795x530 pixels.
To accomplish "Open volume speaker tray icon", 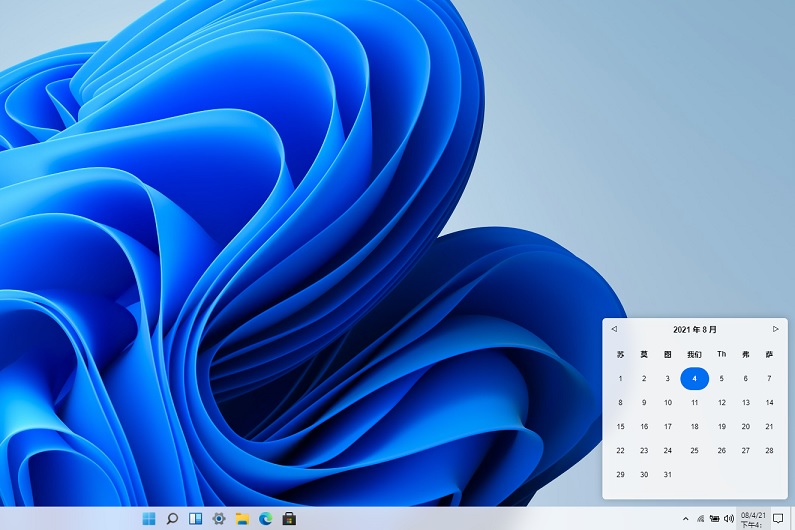I will pyautogui.click(x=729, y=518).
